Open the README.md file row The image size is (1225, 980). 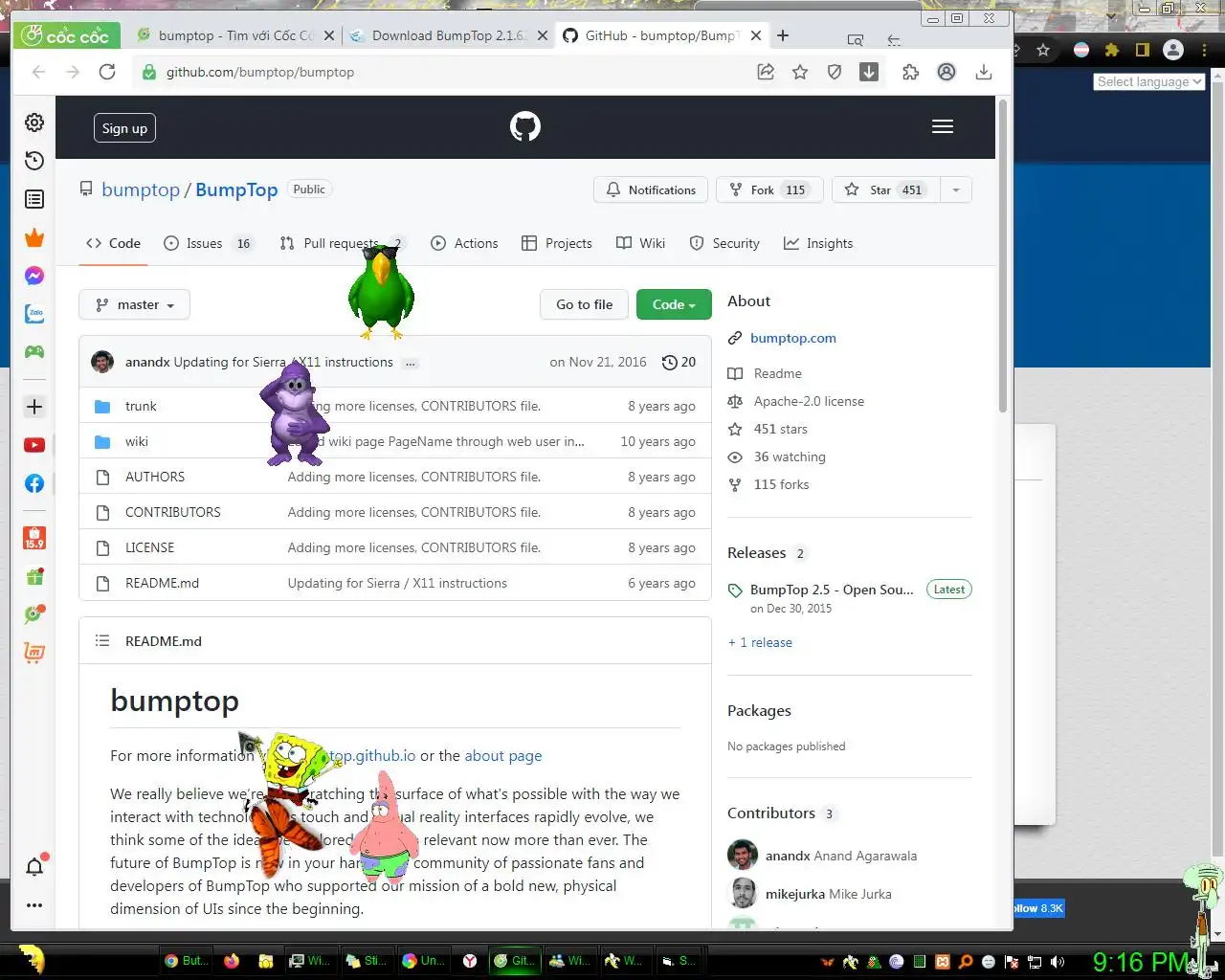coord(395,583)
